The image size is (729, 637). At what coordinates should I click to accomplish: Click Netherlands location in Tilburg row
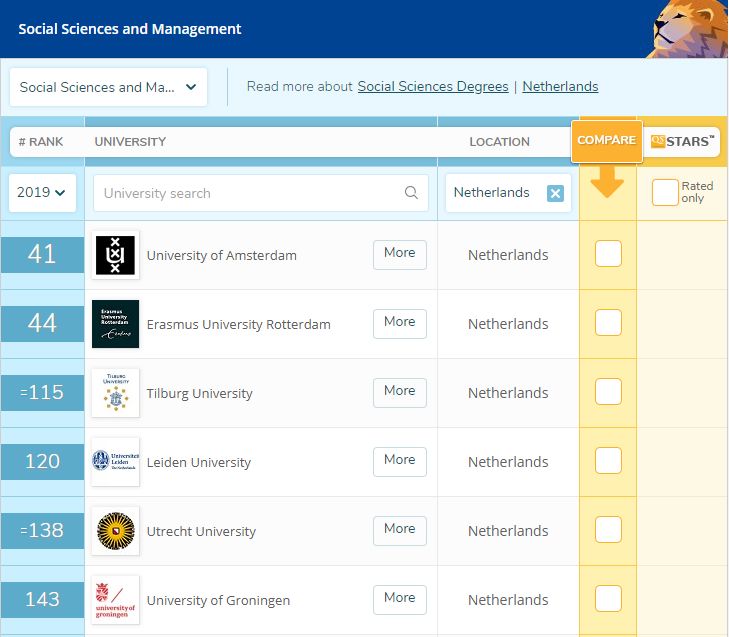tap(508, 393)
